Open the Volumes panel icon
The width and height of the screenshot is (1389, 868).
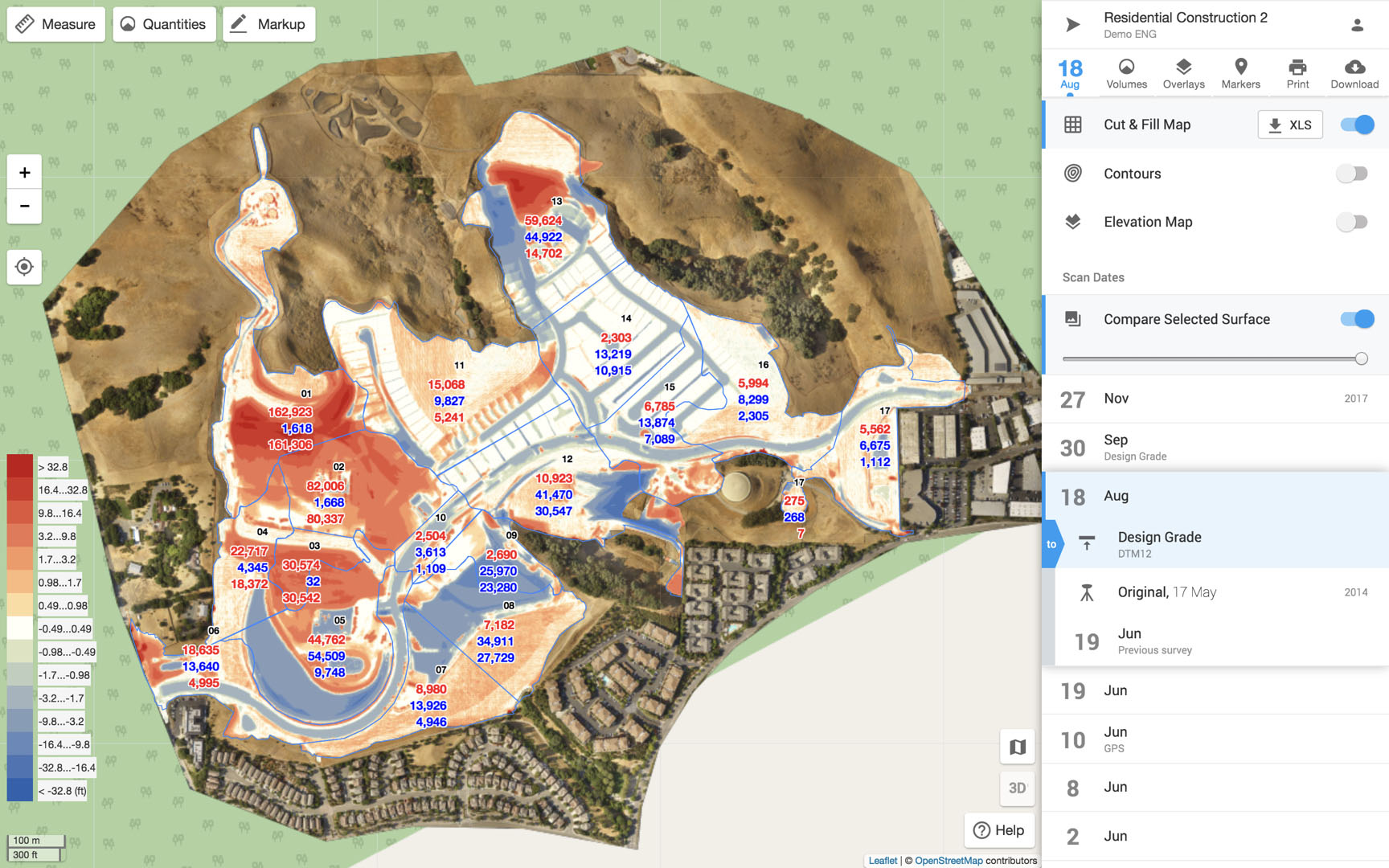[x=1126, y=68]
